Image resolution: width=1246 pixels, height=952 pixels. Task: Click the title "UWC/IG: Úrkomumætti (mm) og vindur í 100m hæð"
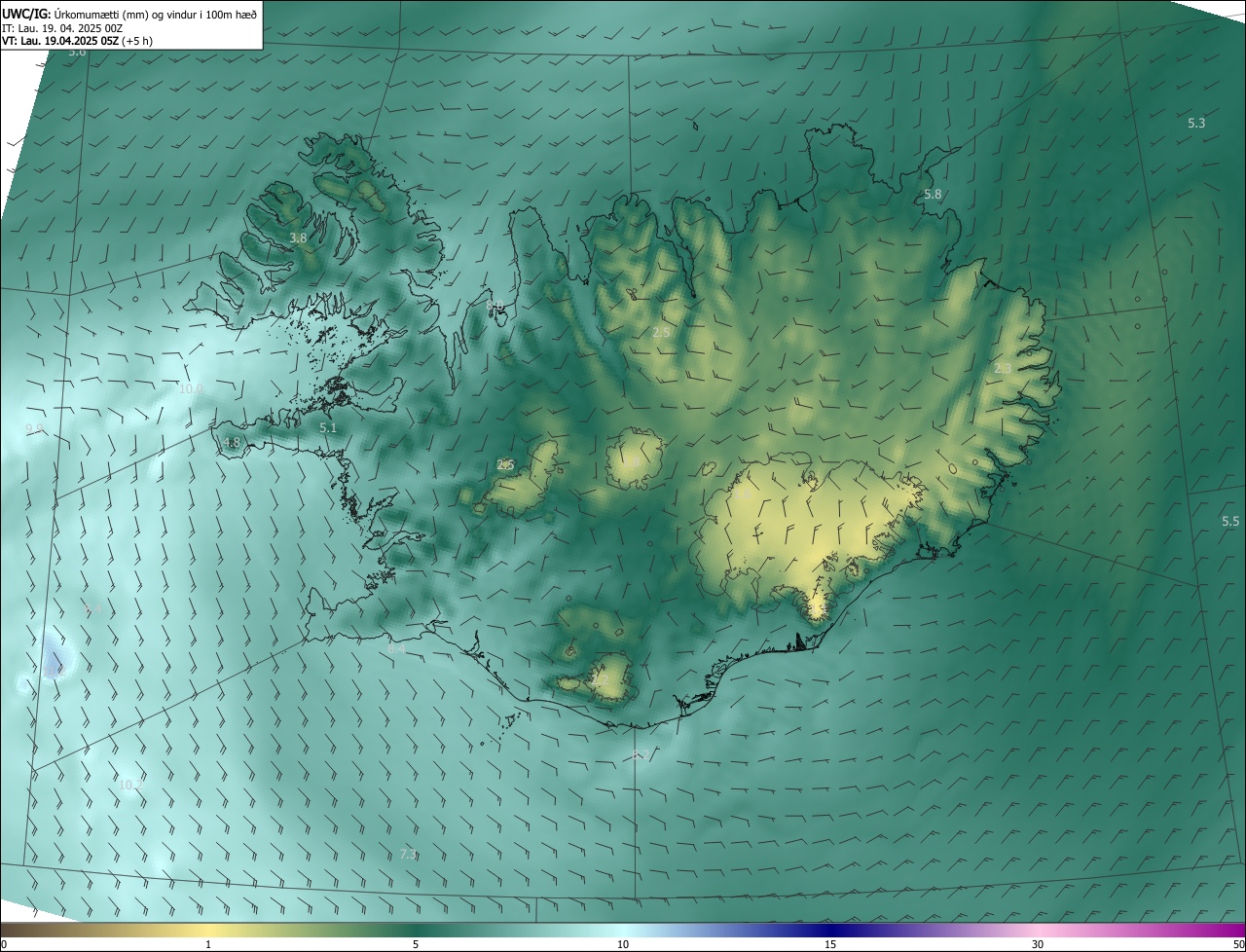point(129,14)
